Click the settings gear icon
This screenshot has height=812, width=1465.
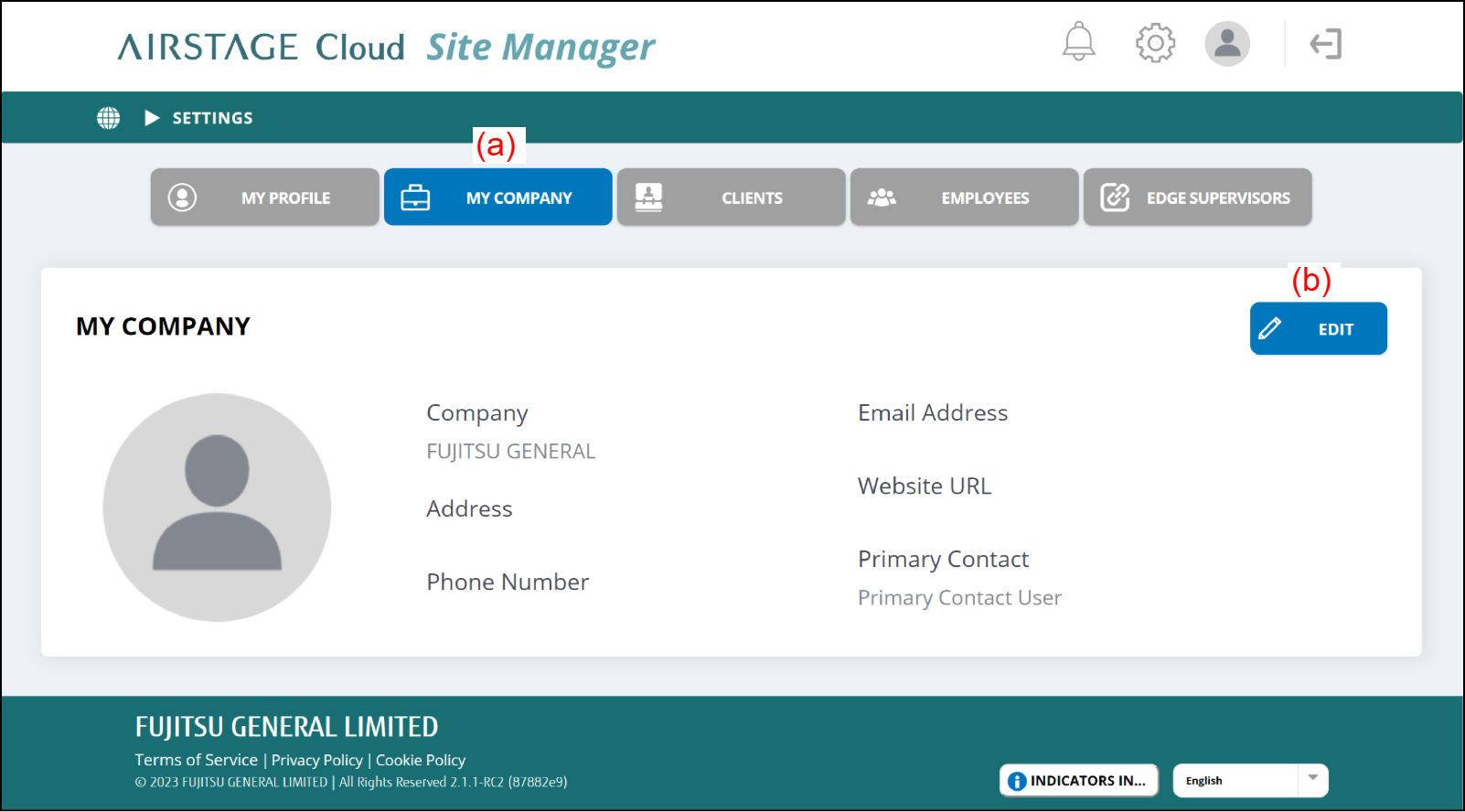pyautogui.click(x=1155, y=43)
